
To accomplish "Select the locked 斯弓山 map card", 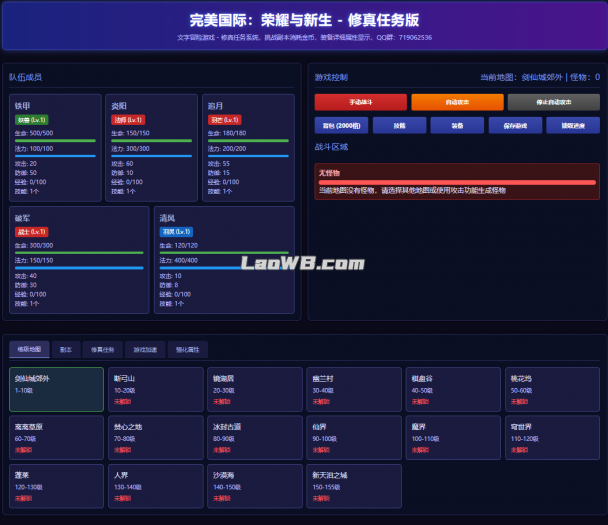I will point(155,389).
